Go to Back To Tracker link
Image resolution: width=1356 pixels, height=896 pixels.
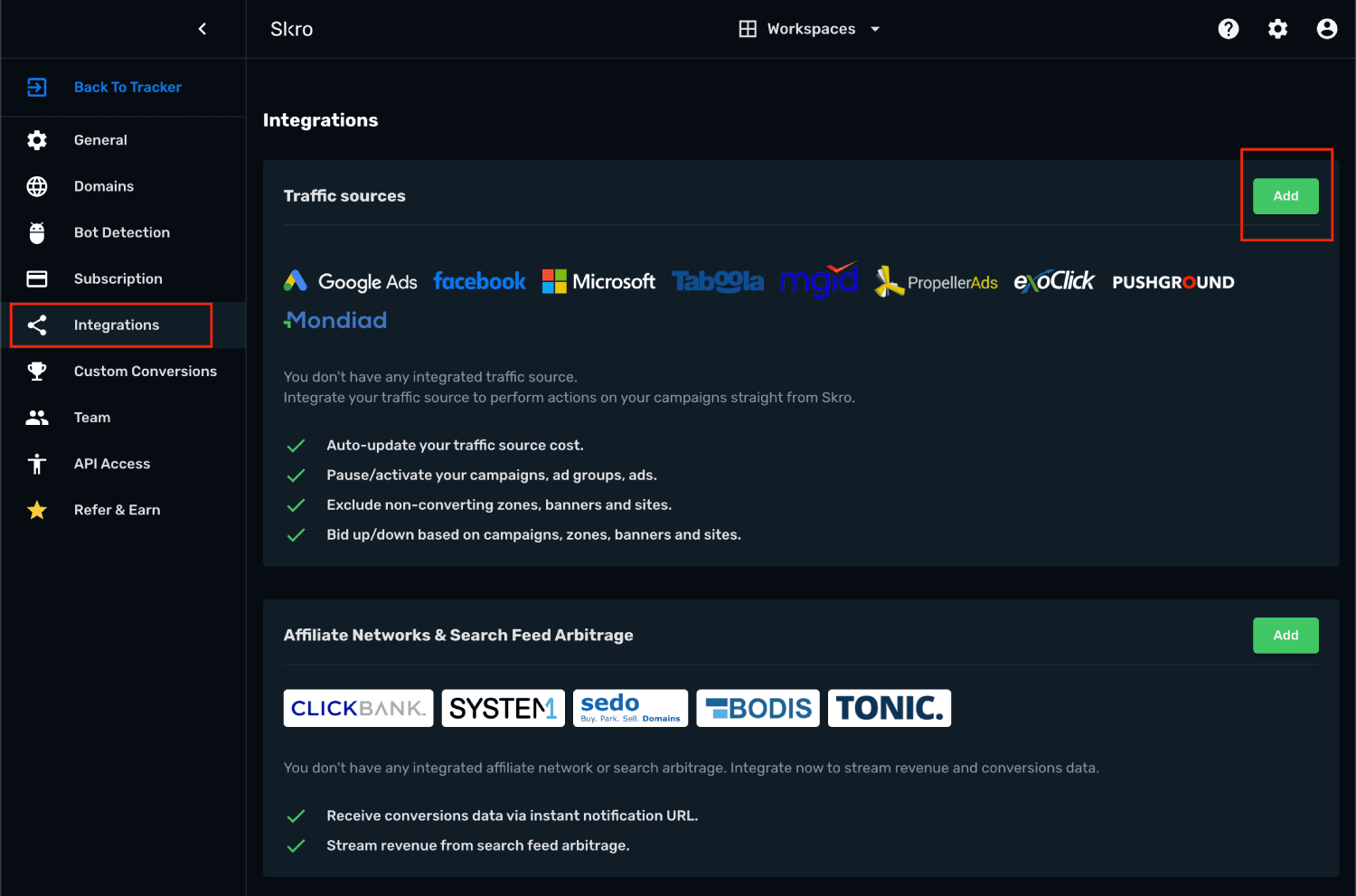tap(127, 87)
